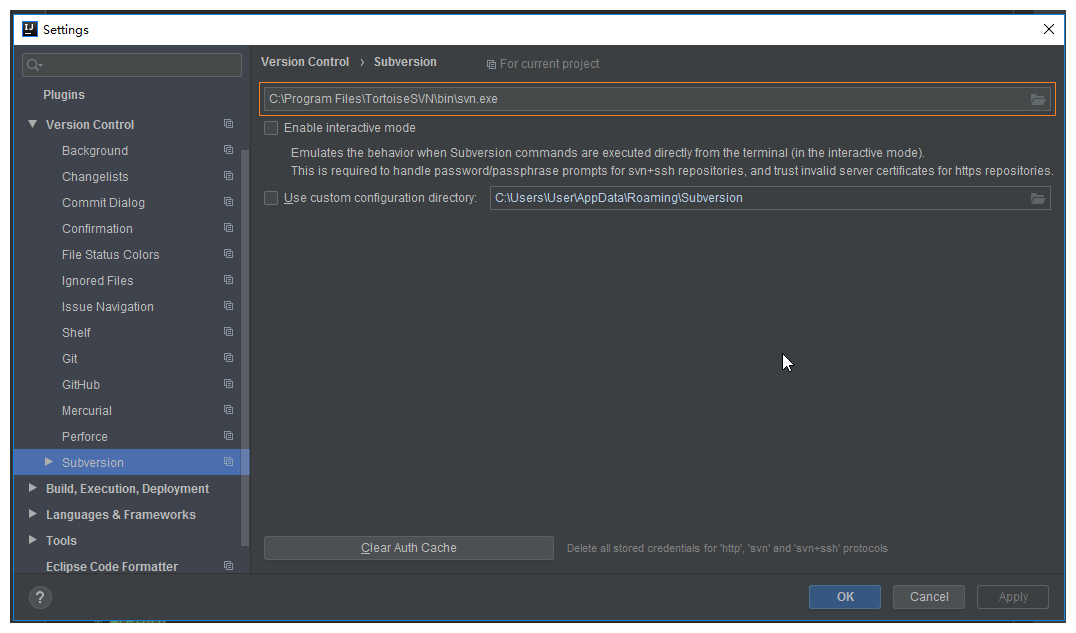Viewport: 1076px width, 633px height.
Task: Click the project-level icon beside Issue Navigation
Action: 229,306
